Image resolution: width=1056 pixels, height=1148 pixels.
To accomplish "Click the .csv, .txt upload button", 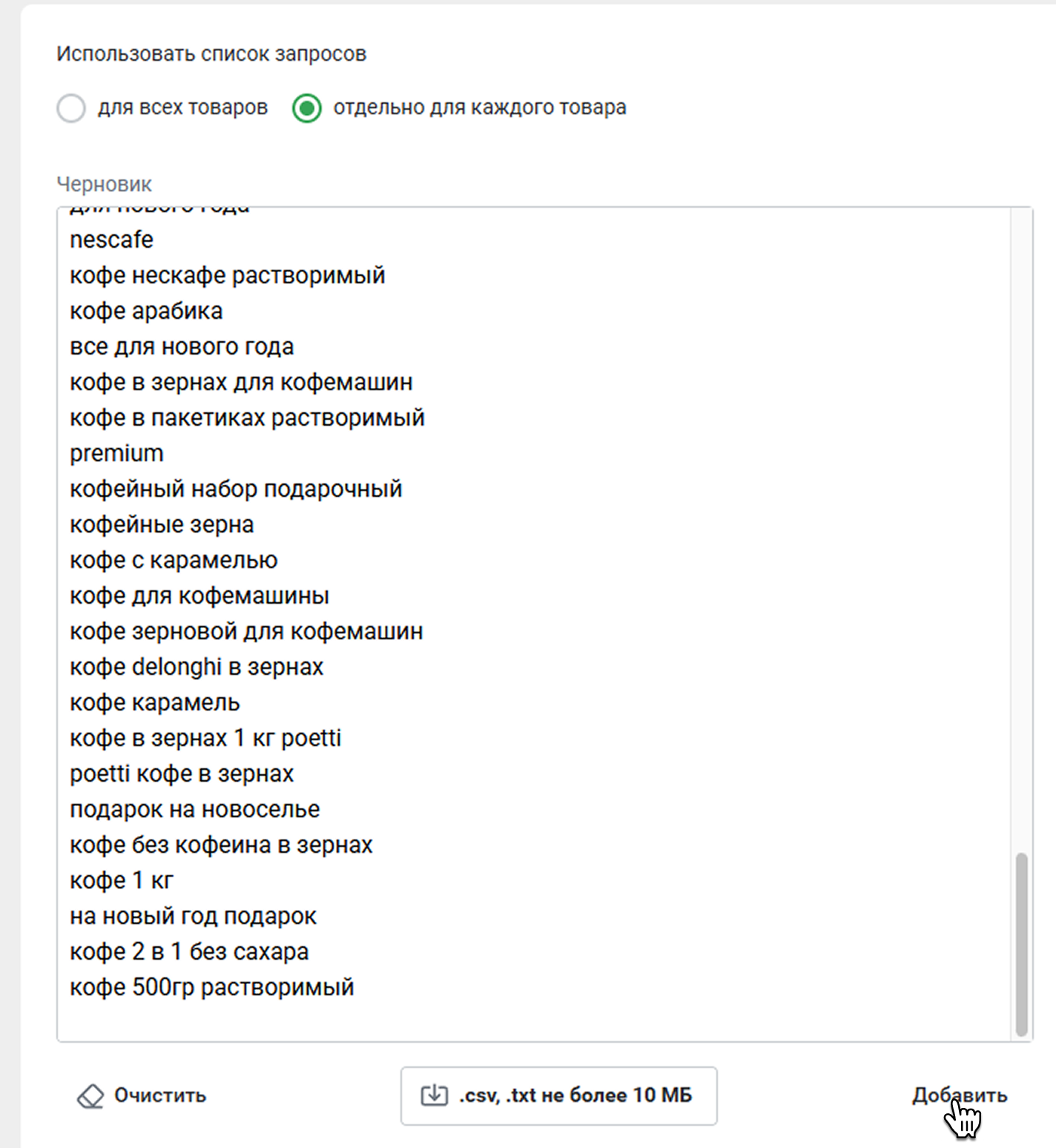I will (558, 1095).
